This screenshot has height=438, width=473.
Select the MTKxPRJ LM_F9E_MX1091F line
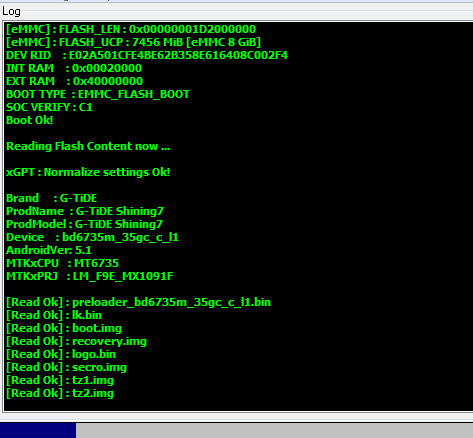point(90,276)
